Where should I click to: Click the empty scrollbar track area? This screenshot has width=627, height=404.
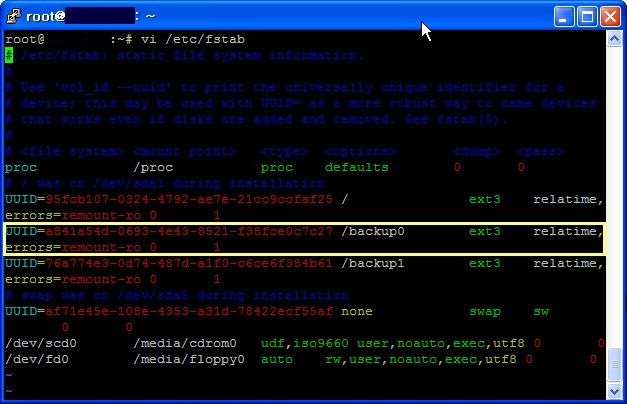[614, 196]
